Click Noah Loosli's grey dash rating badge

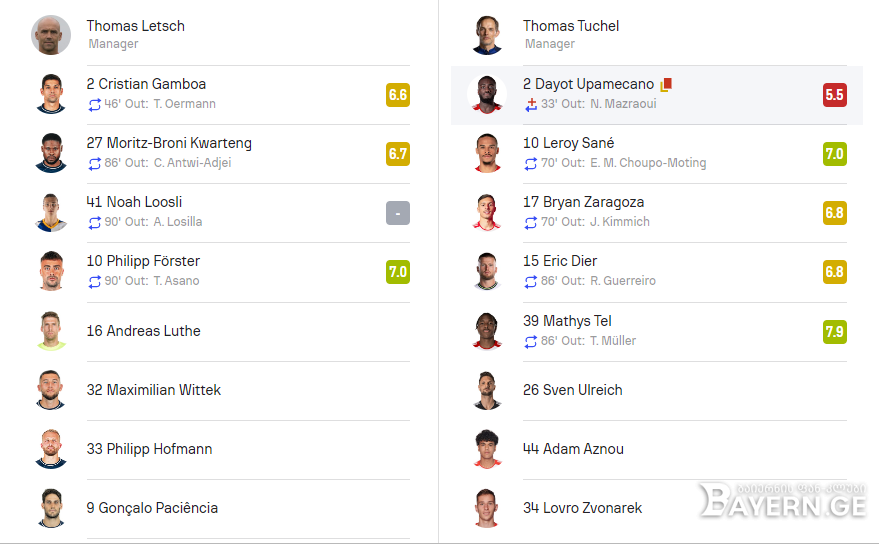(x=398, y=213)
